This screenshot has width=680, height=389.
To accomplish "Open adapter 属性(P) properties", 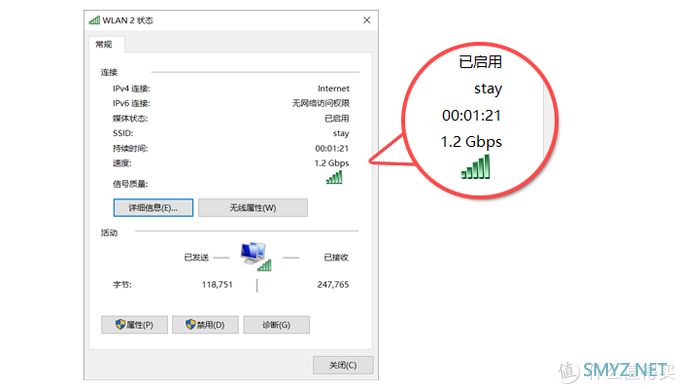I will (x=134, y=324).
